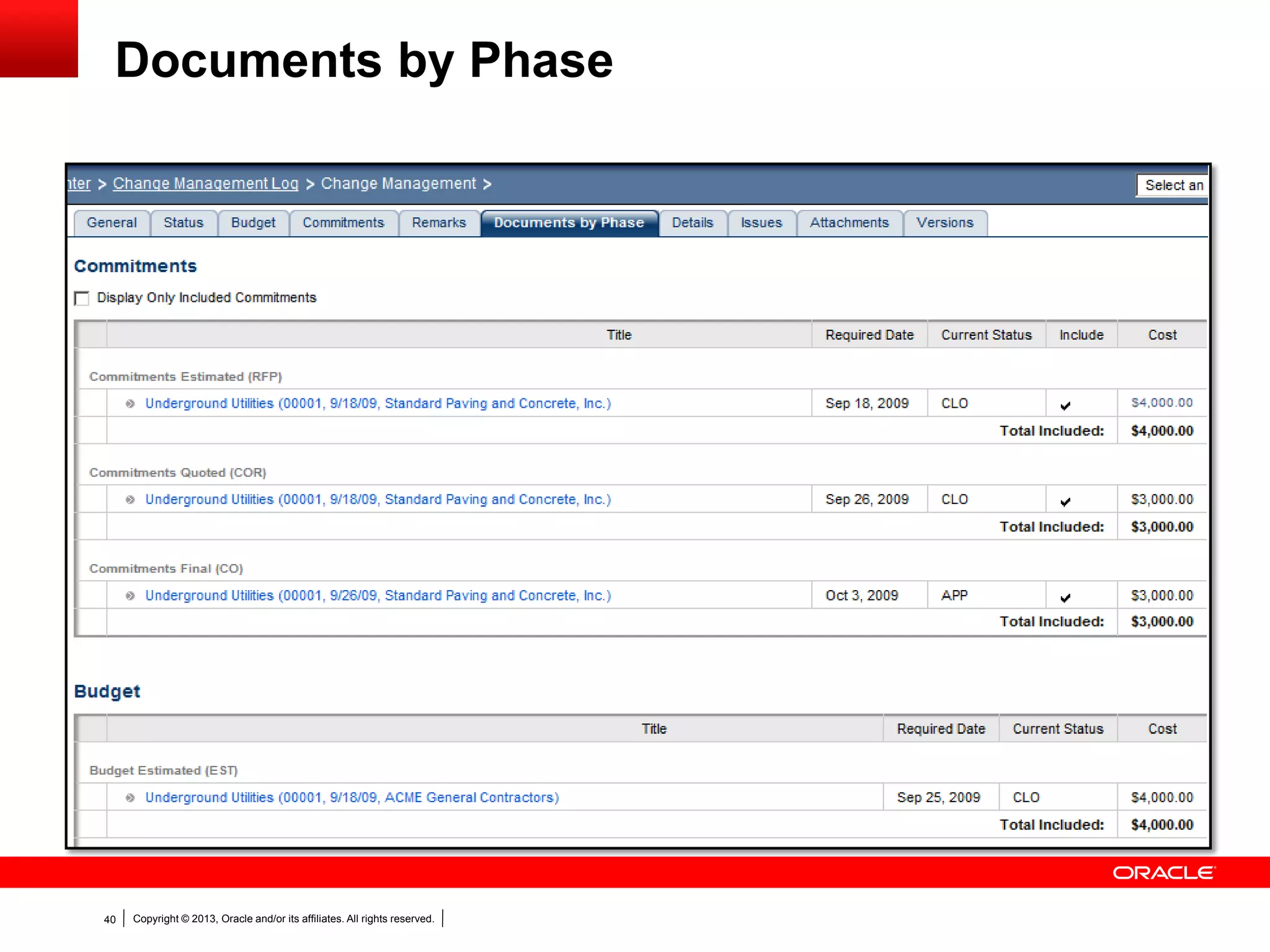
Task: Click the bullet icon in the COR commitment row
Action: coord(130,500)
